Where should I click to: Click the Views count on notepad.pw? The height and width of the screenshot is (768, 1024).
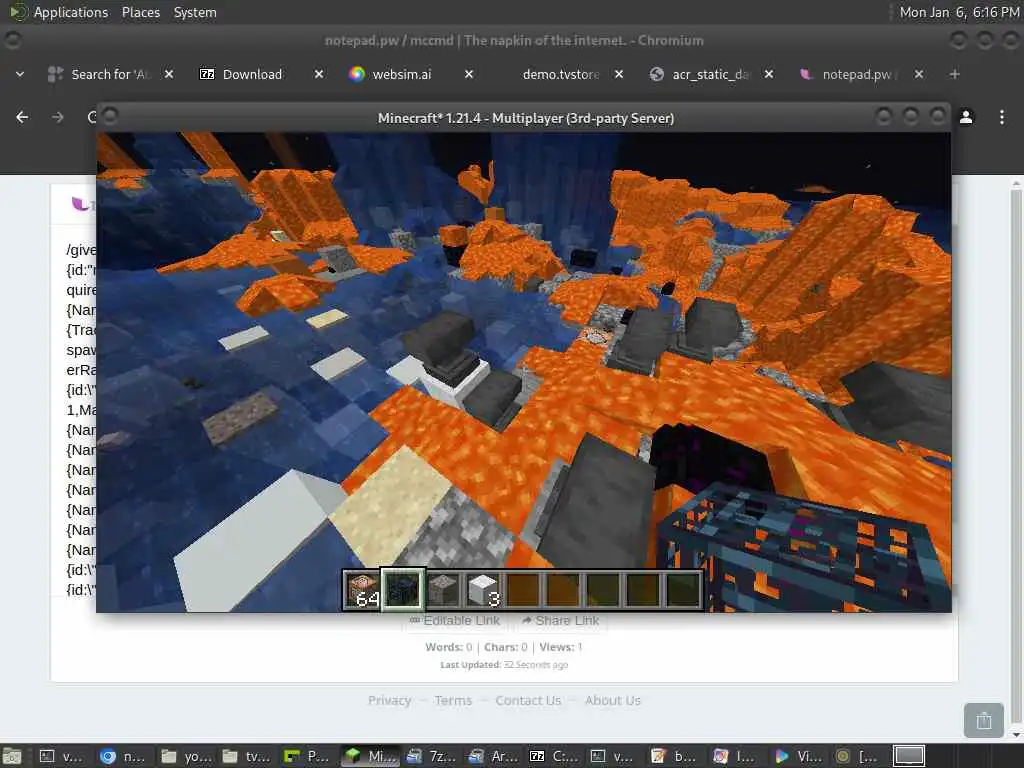[560, 647]
